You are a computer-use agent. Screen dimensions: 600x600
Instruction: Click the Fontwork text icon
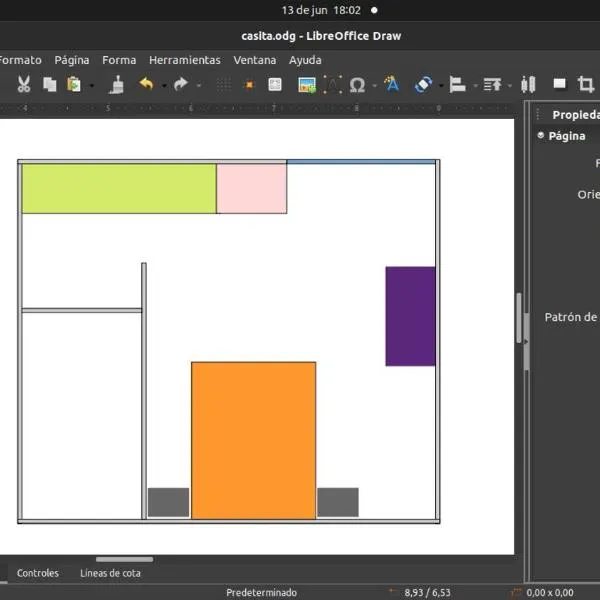click(x=392, y=85)
